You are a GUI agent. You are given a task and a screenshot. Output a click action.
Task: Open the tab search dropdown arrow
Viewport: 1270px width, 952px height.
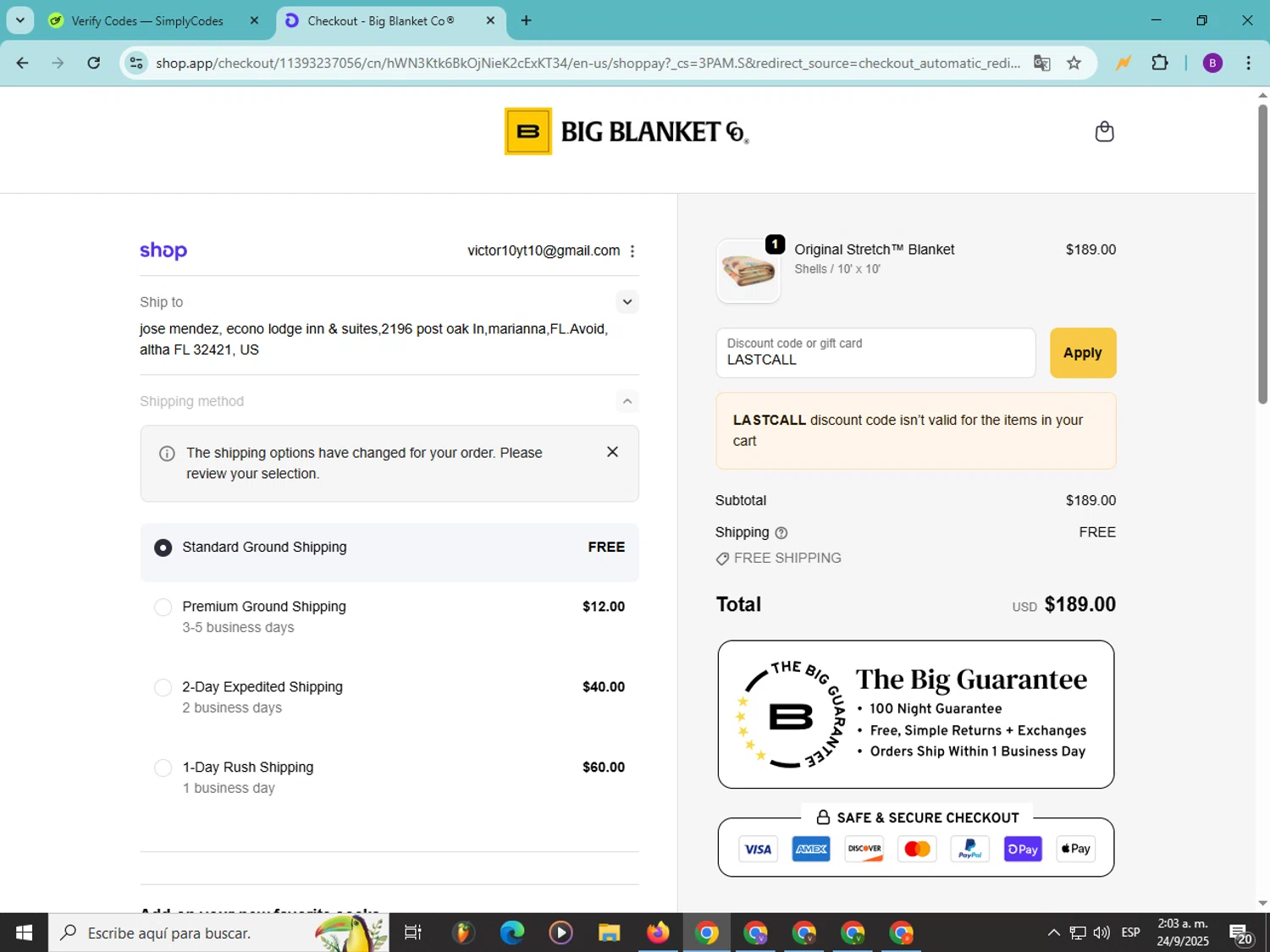point(19,20)
